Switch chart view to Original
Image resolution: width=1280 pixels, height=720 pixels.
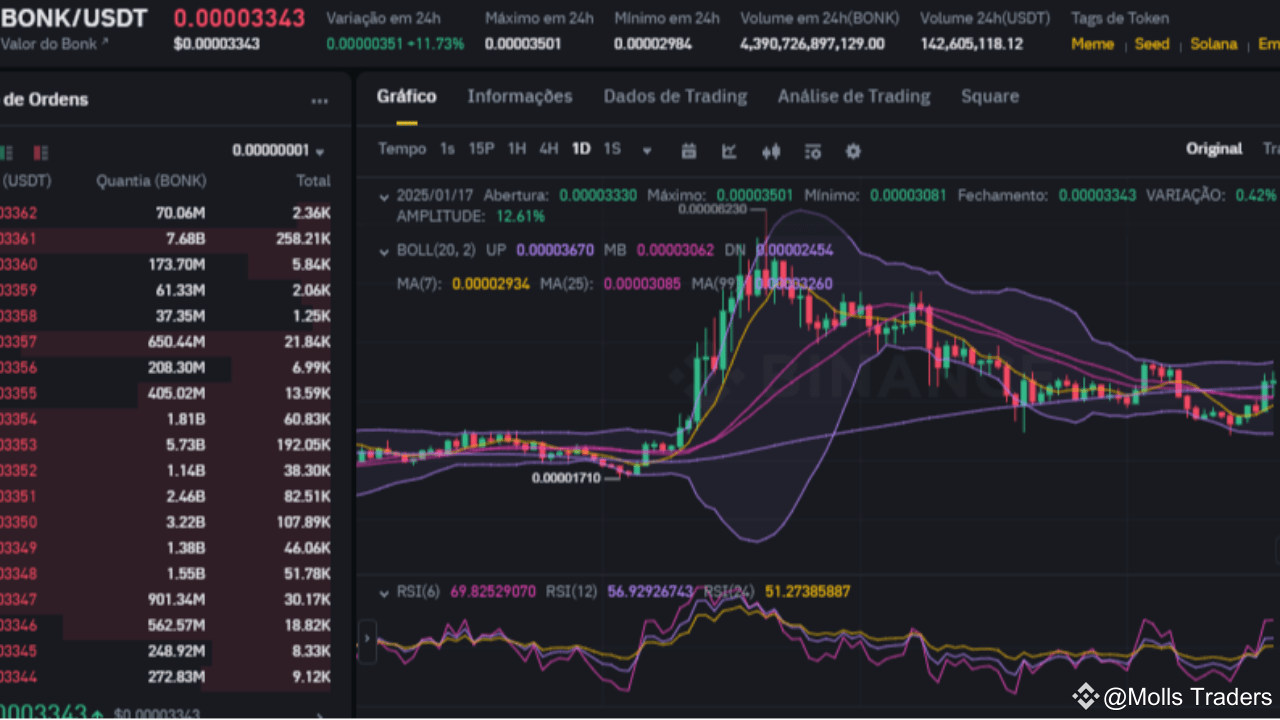1214,149
